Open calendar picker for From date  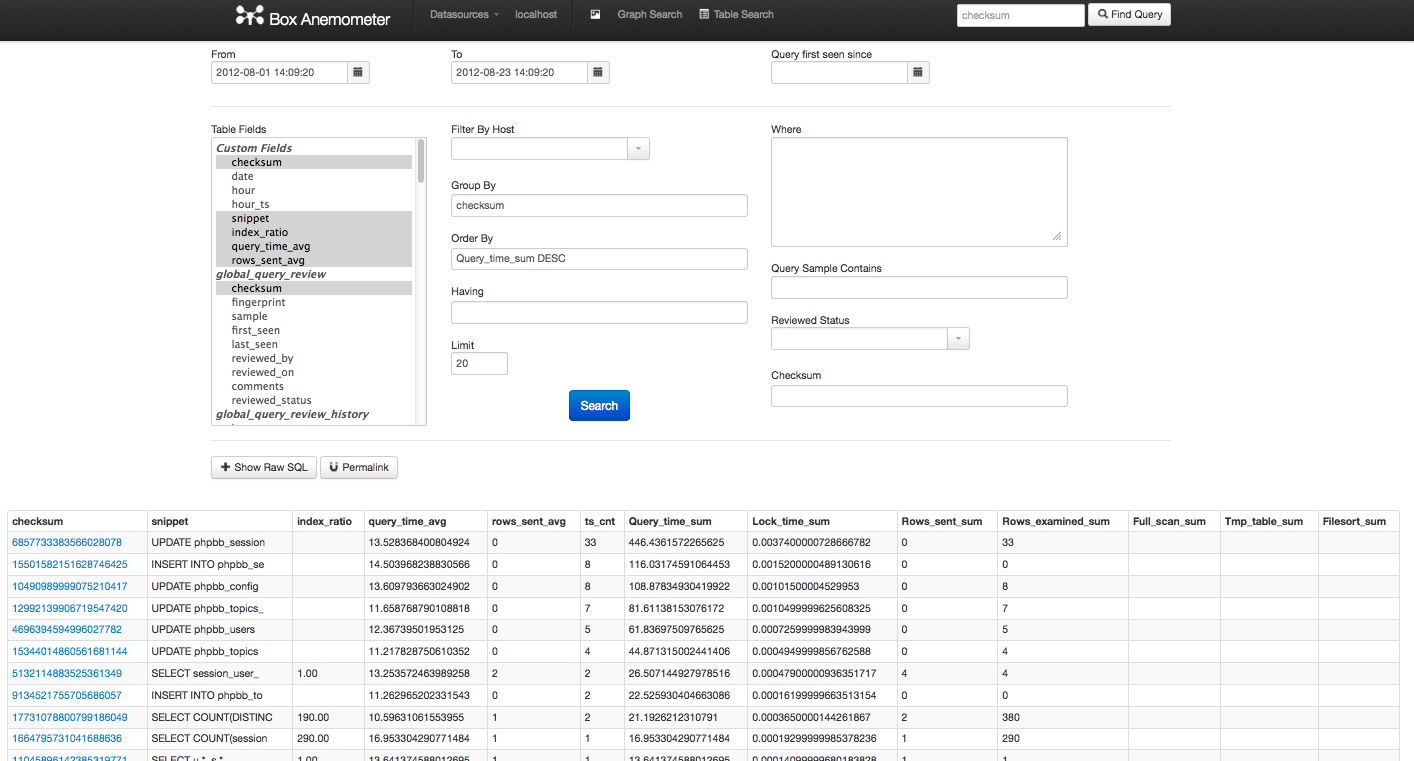pos(358,72)
